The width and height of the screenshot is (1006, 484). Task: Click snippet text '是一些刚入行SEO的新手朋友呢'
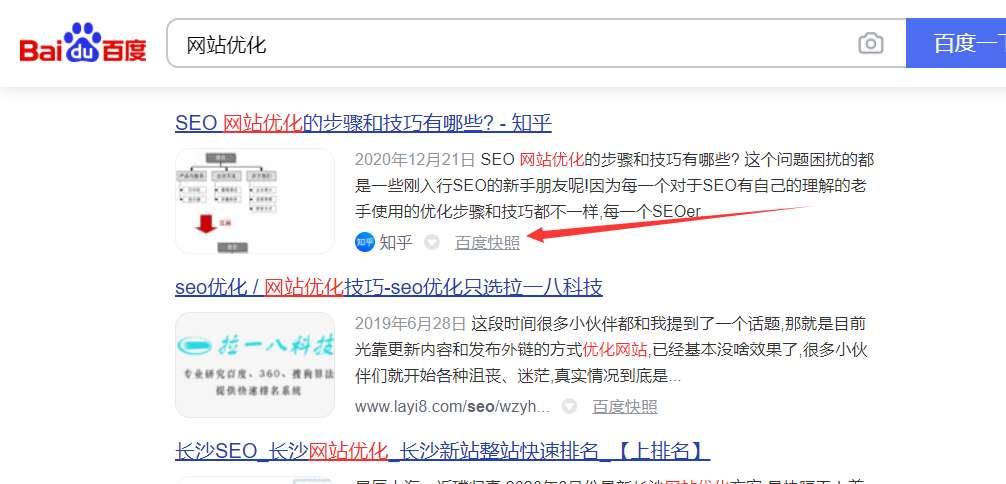(x=470, y=186)
